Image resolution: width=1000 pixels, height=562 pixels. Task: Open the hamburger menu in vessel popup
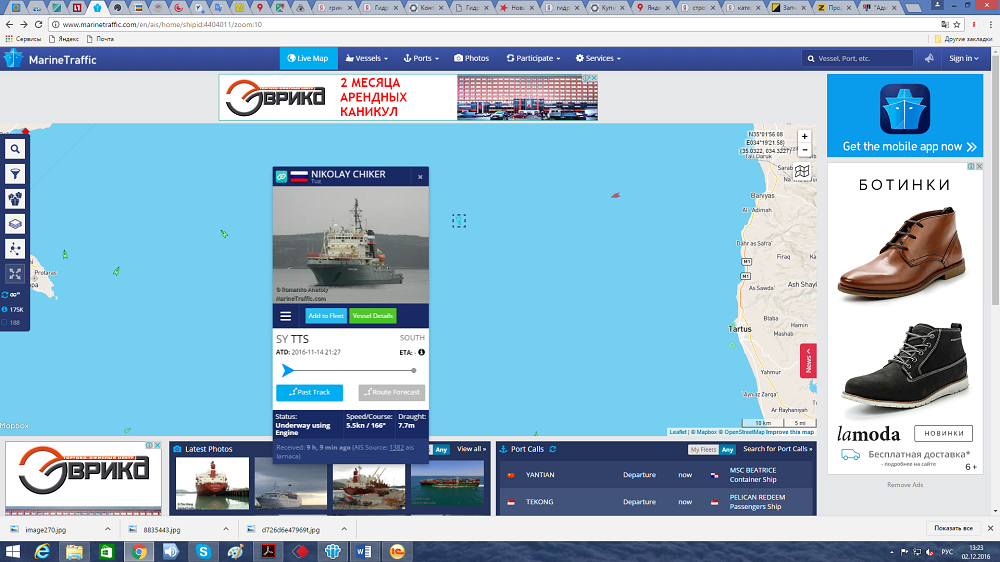click(286, 316)
